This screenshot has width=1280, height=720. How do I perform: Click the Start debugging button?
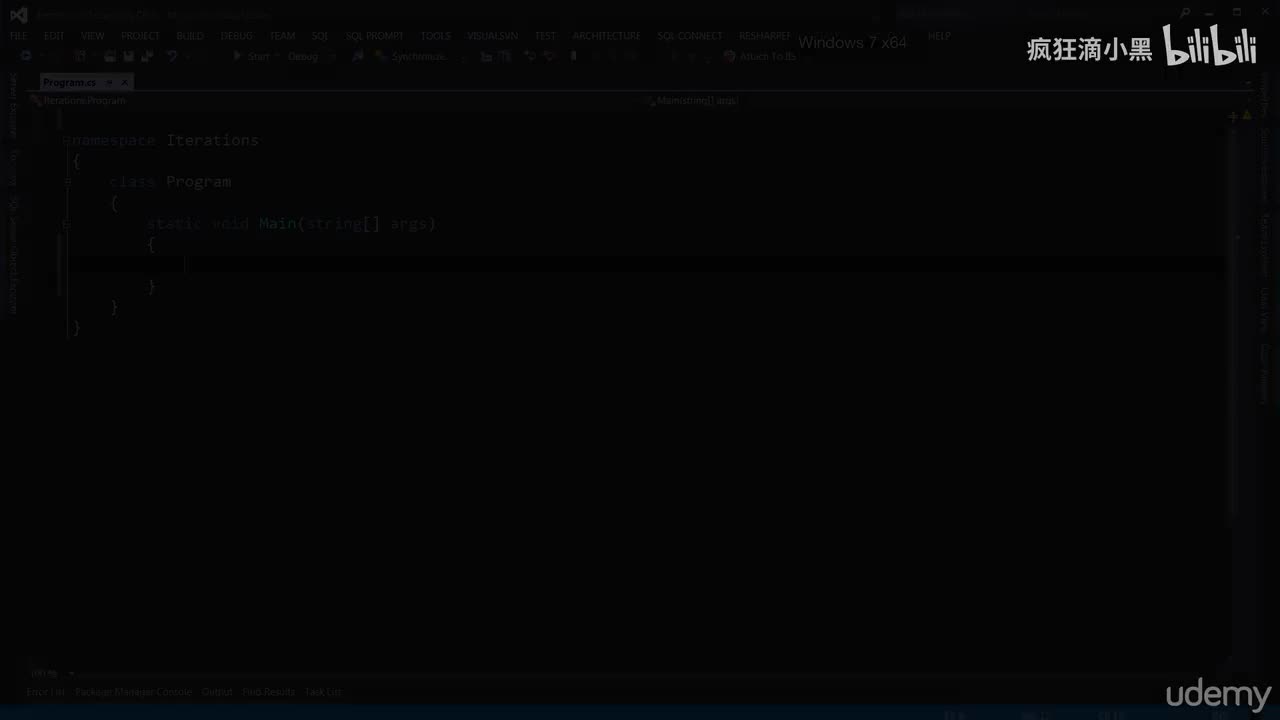pyautogui.click(x=252, y=57)
